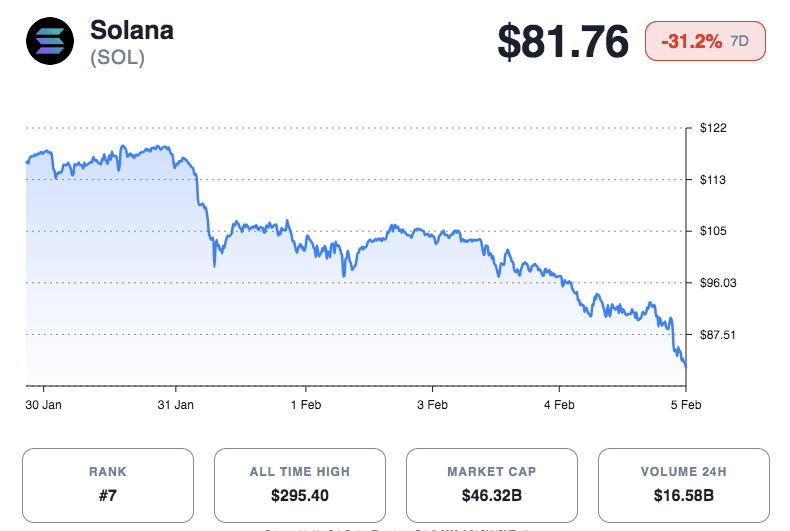This screenshot has height=531, width=790.
Task: Click the 31 Jan axis marker
Action: (176, 405)
